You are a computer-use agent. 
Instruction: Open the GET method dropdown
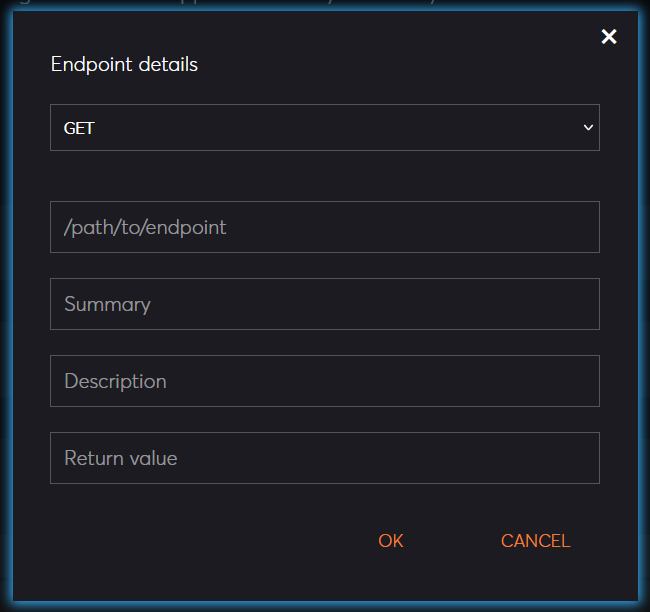324,128
